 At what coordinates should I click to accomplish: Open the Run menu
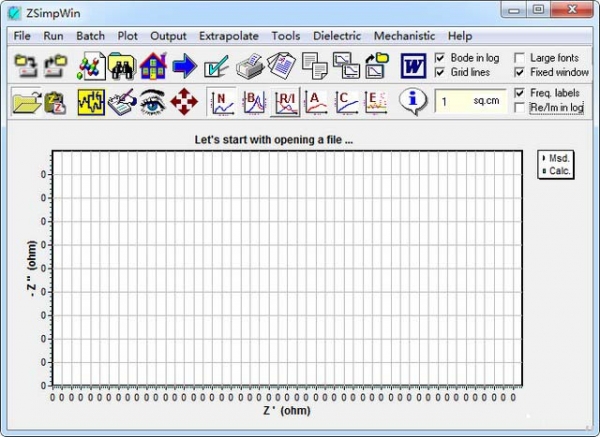[53, 36]
